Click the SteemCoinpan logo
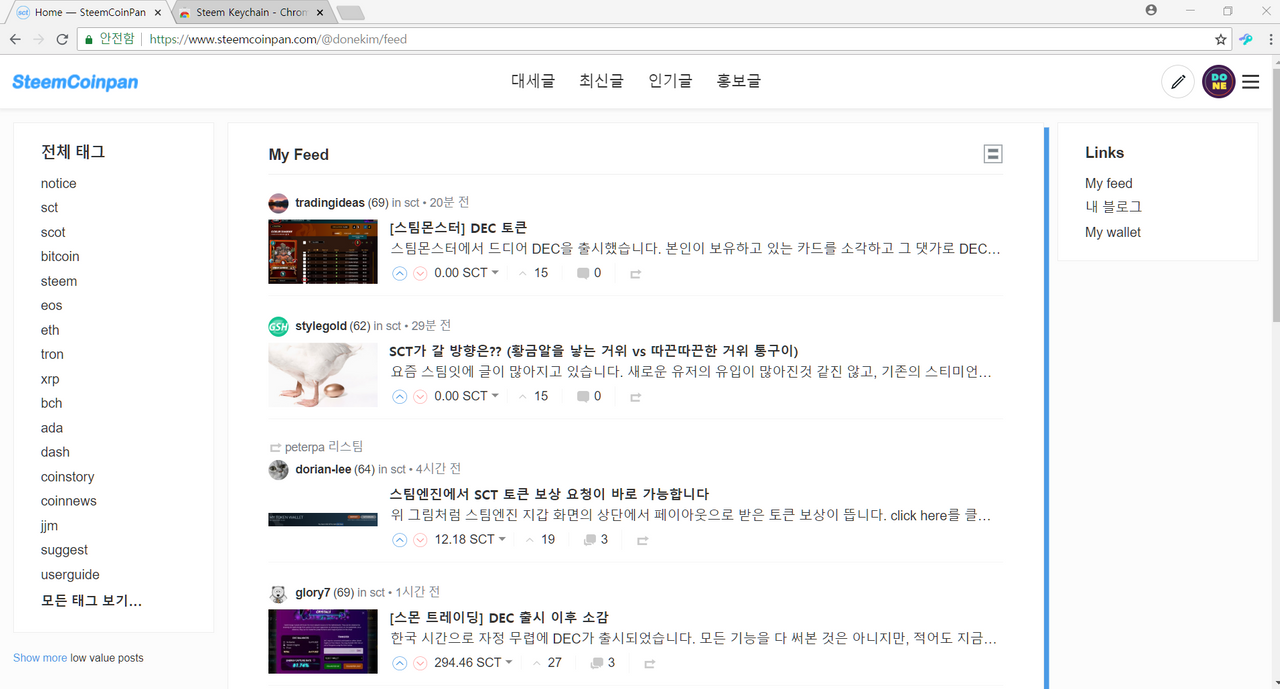 (x=75, y=82)
